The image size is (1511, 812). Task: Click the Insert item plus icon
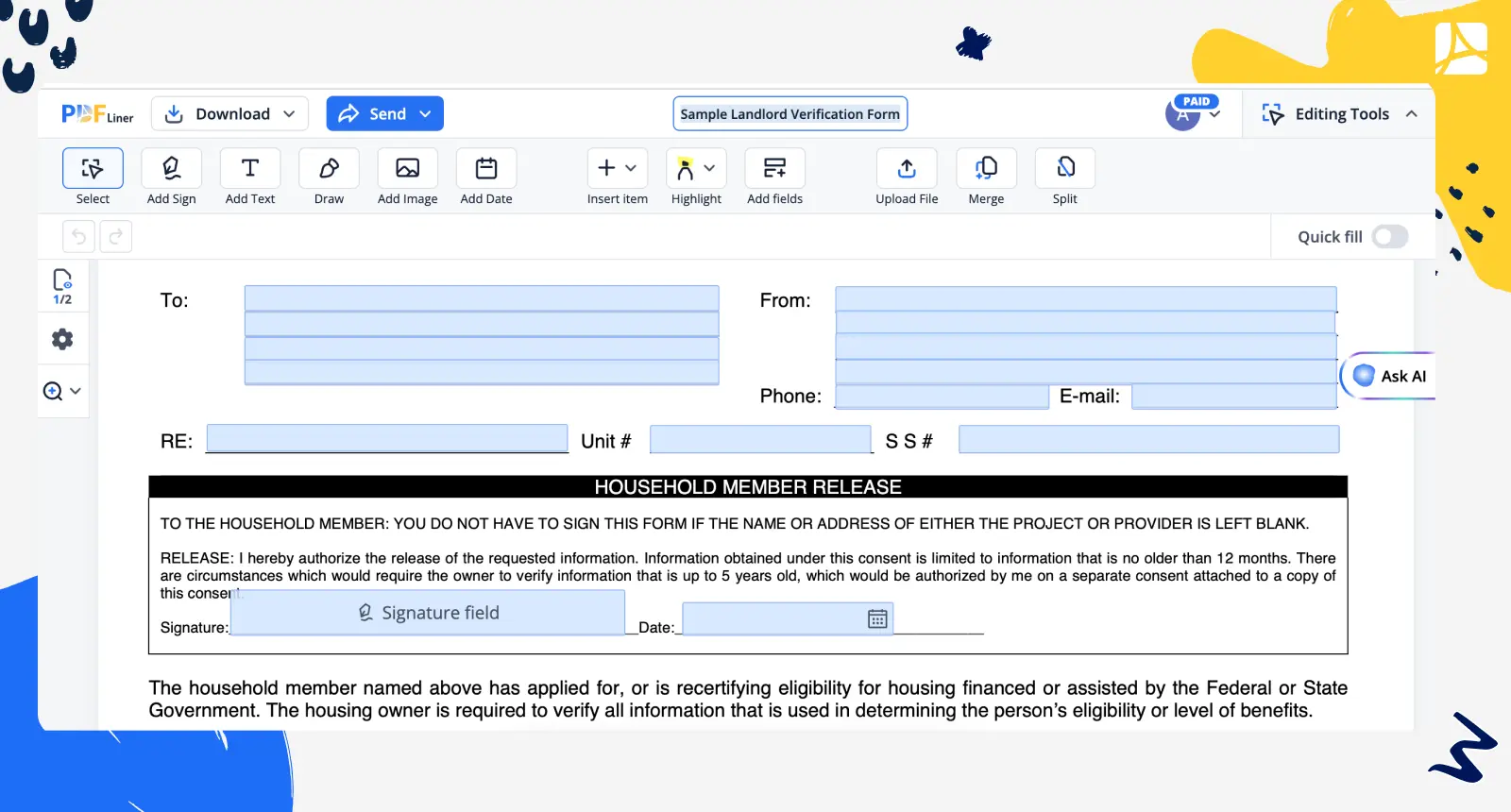point(607,168)
